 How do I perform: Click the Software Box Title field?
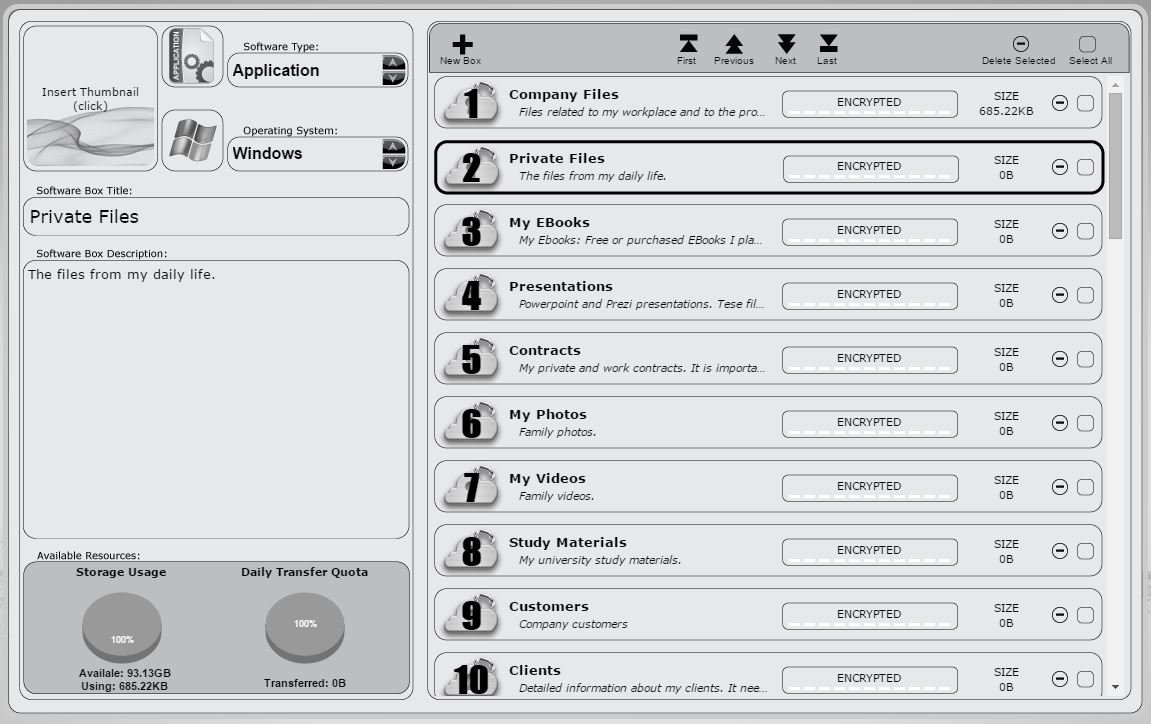(x=216, y=217)
